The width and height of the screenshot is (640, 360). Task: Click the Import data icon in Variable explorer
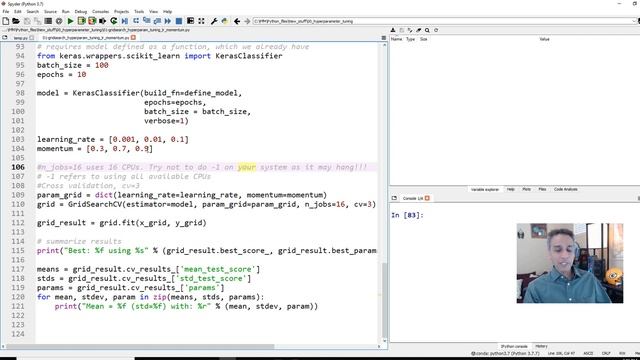point(393,30)
